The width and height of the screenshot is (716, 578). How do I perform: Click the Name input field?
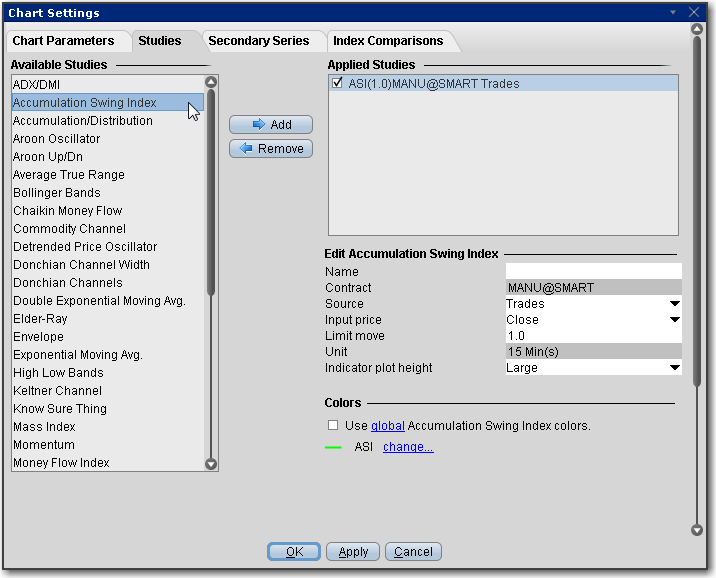click(x=593, y=272)
